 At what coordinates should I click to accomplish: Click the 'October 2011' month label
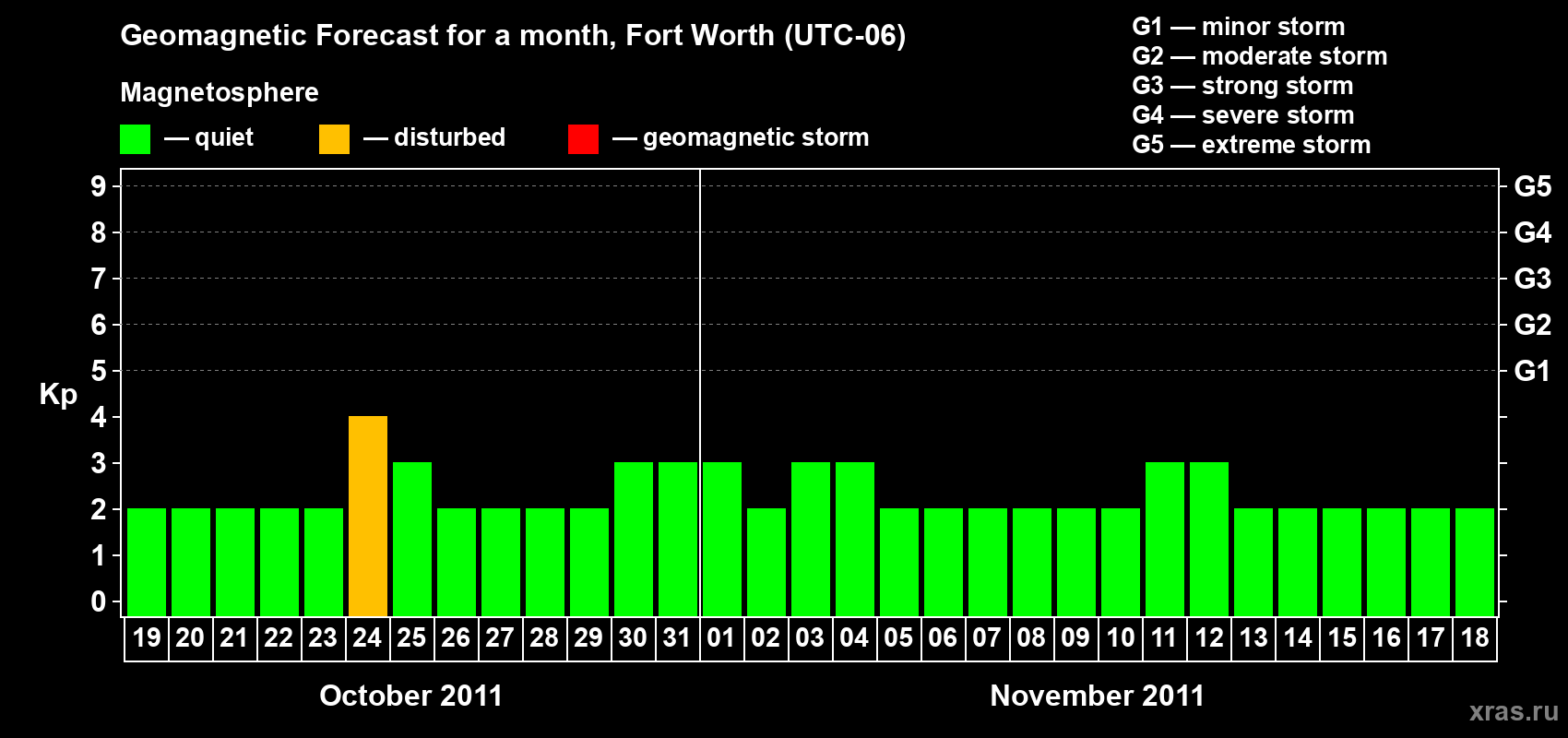411,696
